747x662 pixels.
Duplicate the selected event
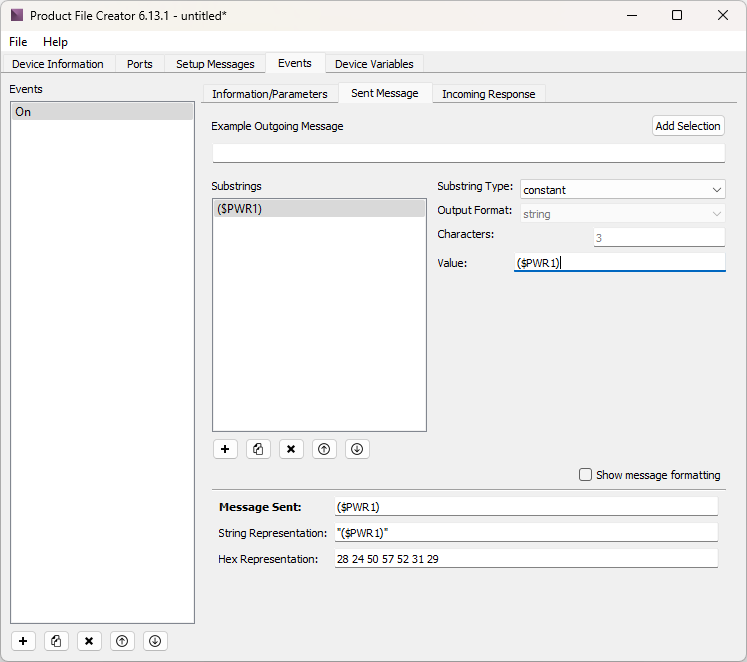[x=56, y=641]
